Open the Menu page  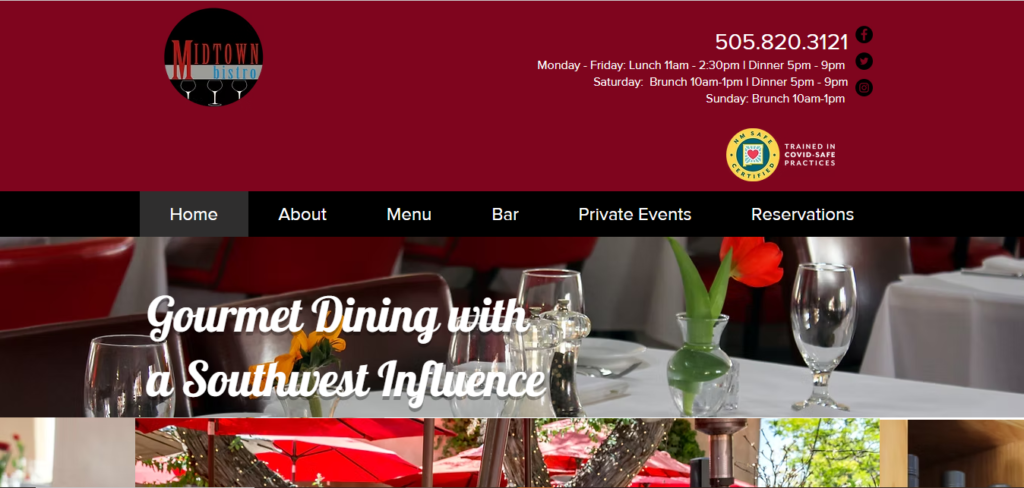click(x=409, y=214)
